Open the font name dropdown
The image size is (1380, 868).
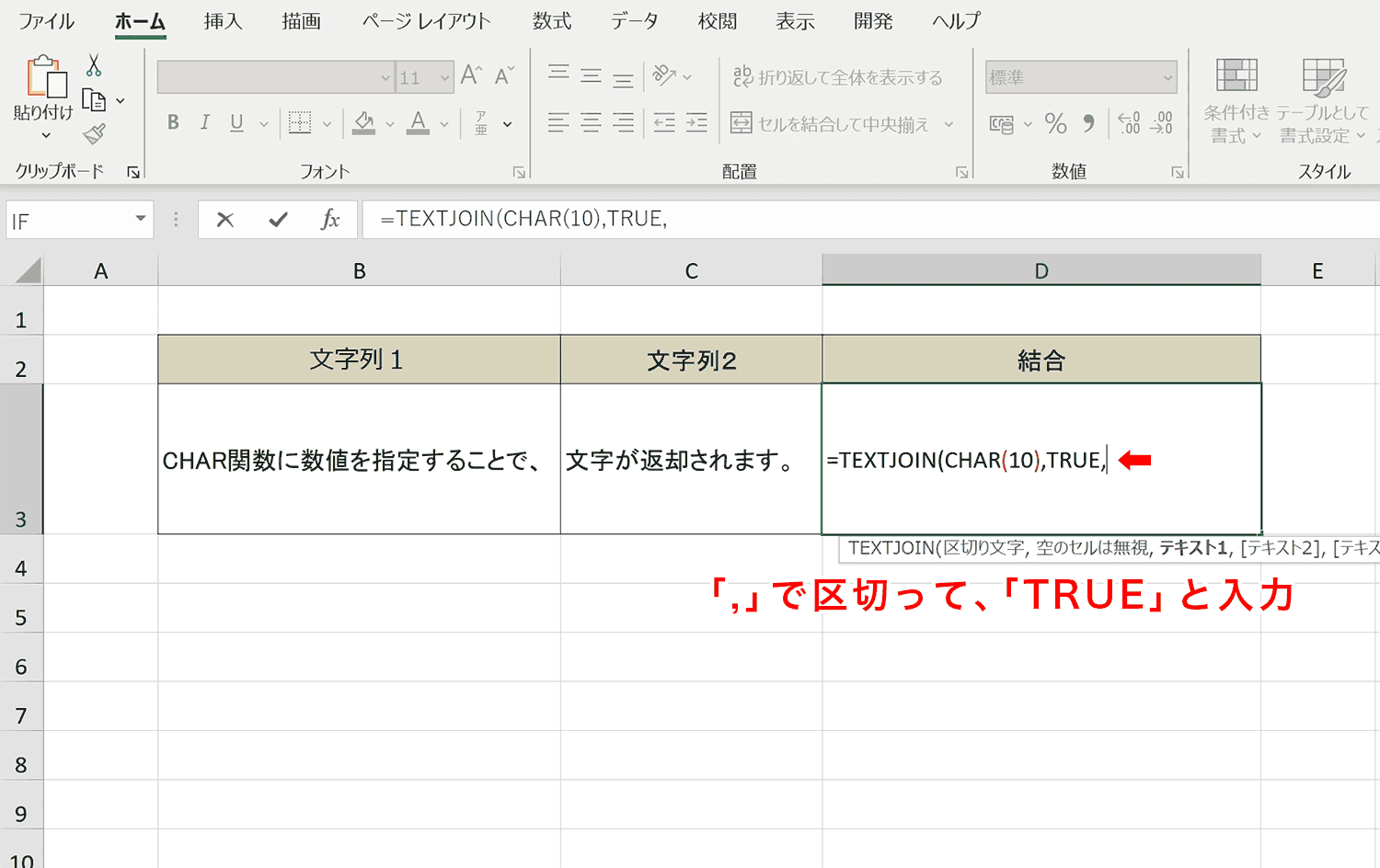(x=385, y=78)
